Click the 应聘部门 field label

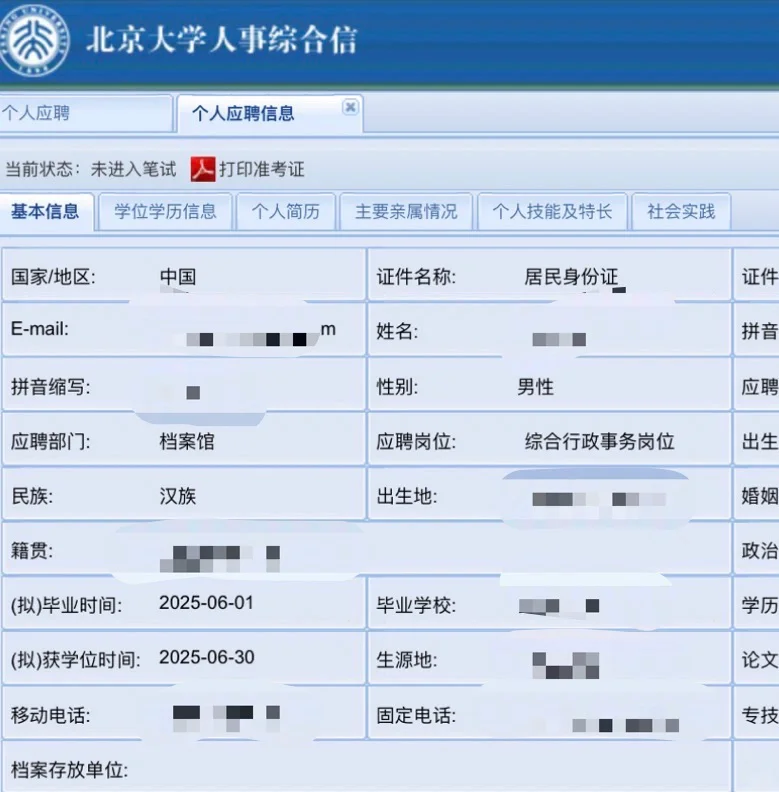(x=51, y=442)
